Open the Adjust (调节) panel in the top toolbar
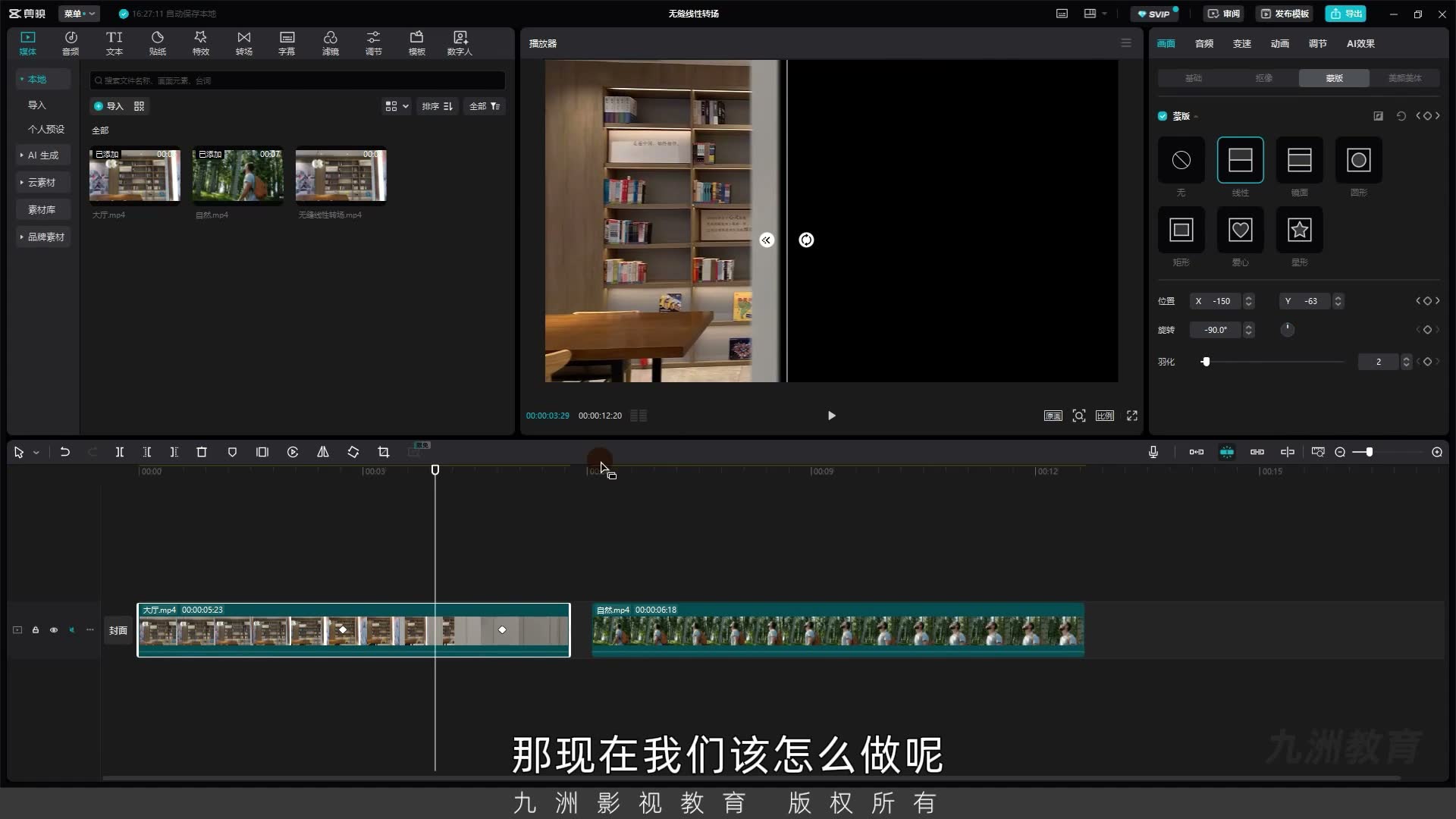1456x819 pixels. 373,43
